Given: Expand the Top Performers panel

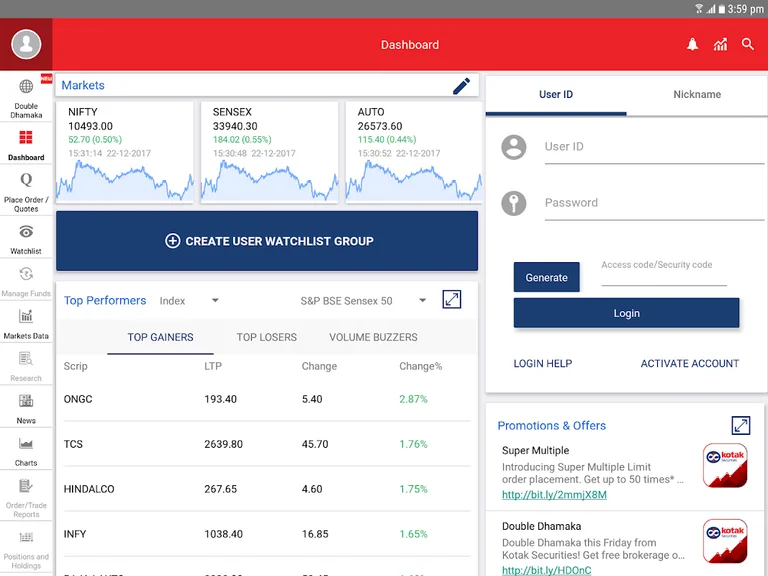Looking at the screenshot, I should (x=452, y=299).
